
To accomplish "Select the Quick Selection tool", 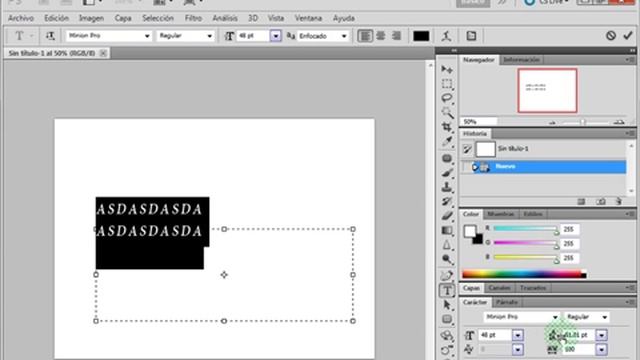I will tap(447, 113).
